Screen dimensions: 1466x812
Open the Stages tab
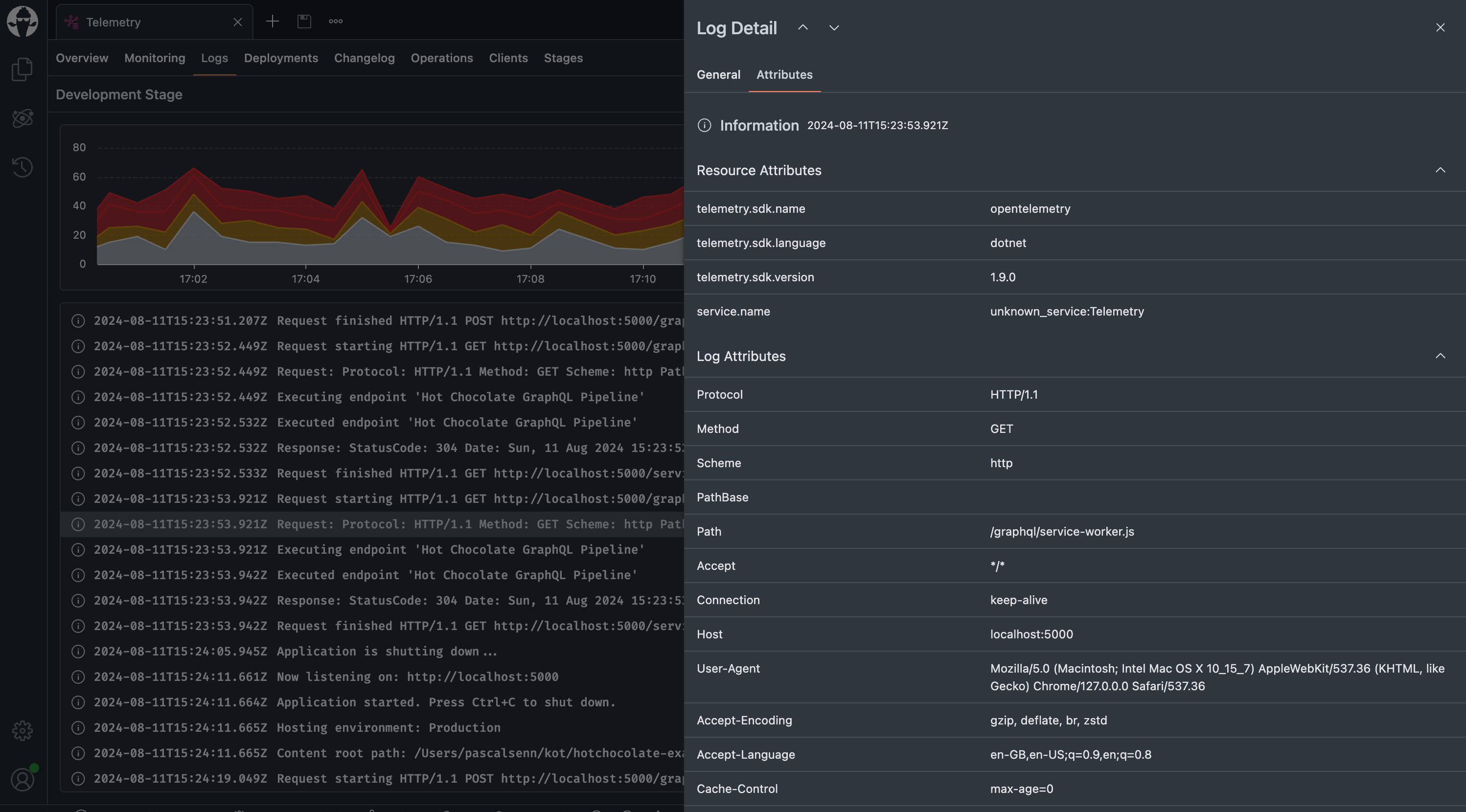[x=563, y=58]
